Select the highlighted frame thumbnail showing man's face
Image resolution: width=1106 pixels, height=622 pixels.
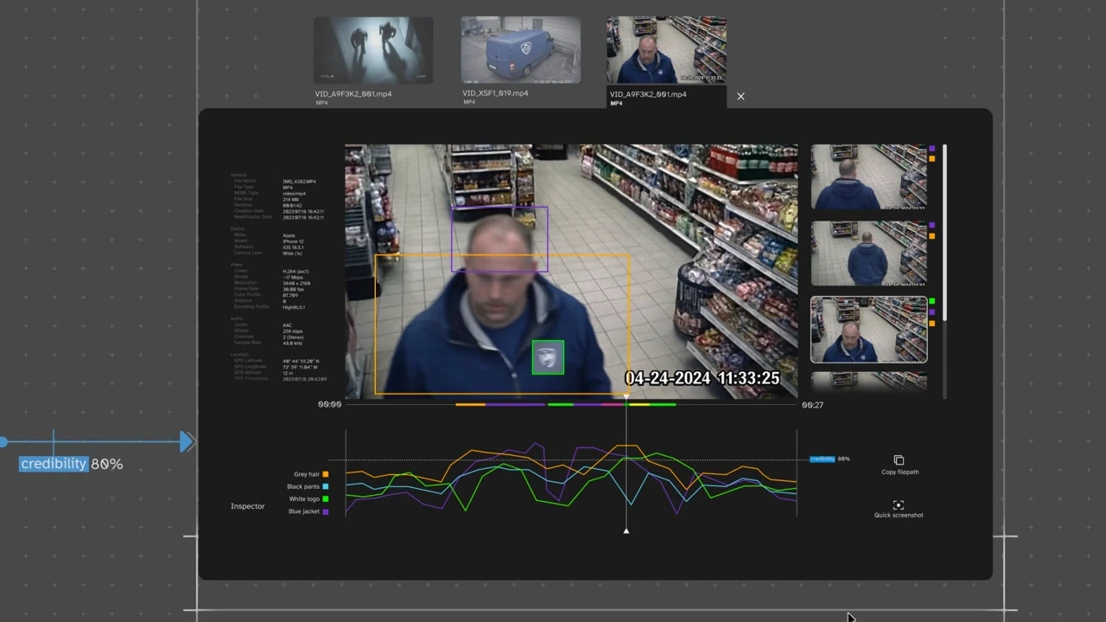[868, 329]
